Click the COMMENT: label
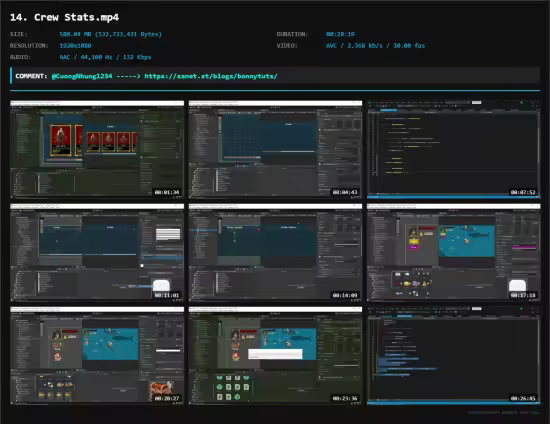 [x=31, y=76]
